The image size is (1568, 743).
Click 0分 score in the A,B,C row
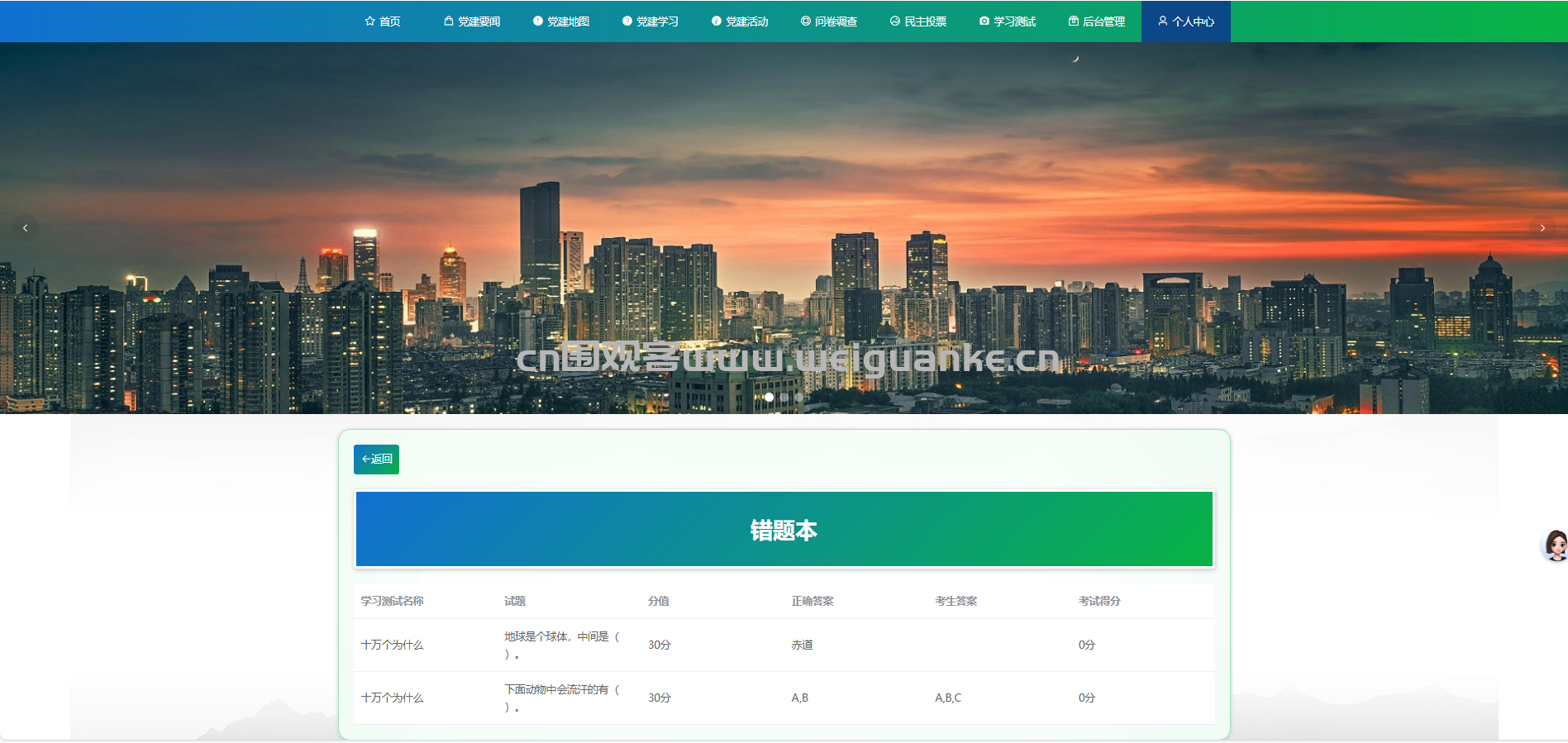point(1087,698)
